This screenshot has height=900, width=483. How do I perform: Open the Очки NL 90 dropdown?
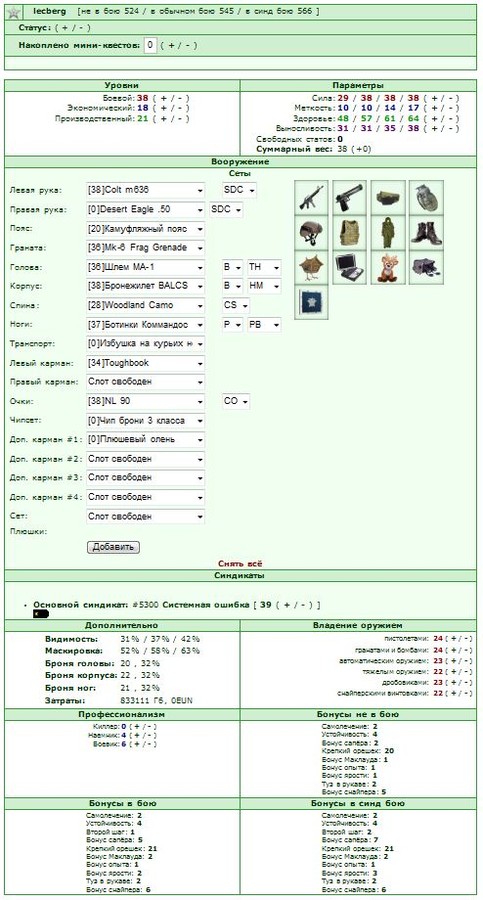pos(145,401)
